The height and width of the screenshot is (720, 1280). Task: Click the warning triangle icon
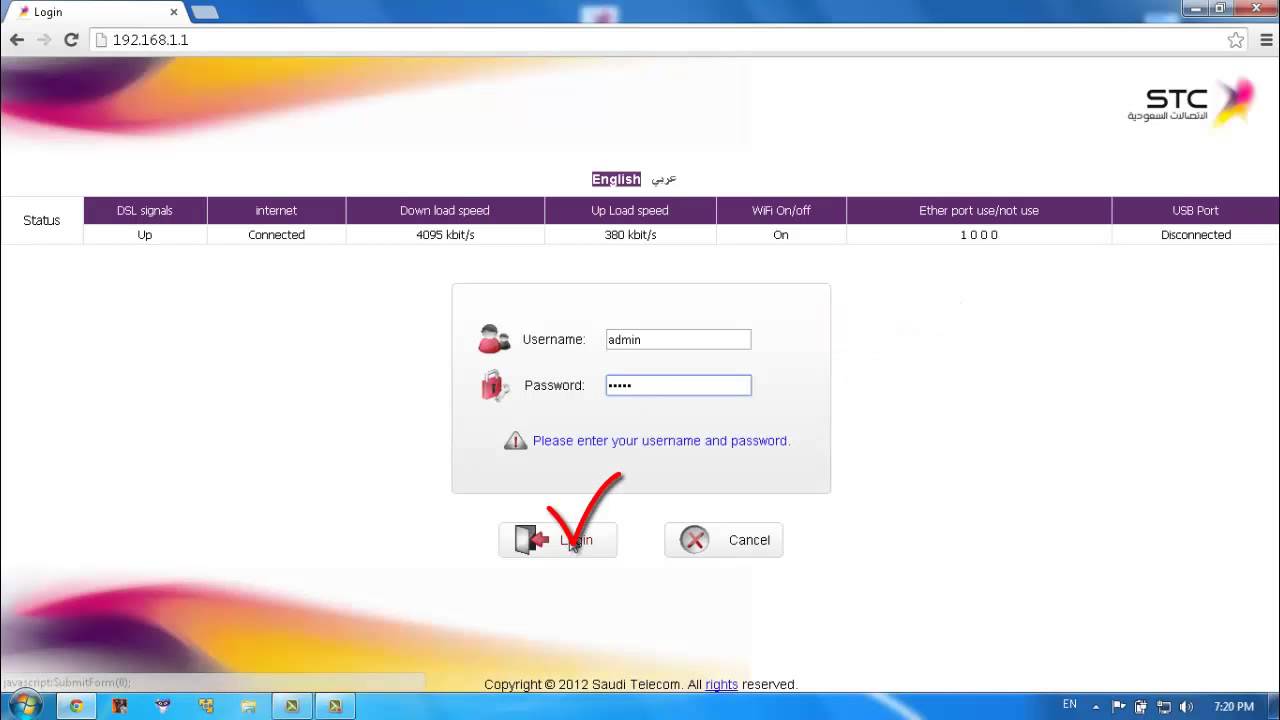(515, 440)
